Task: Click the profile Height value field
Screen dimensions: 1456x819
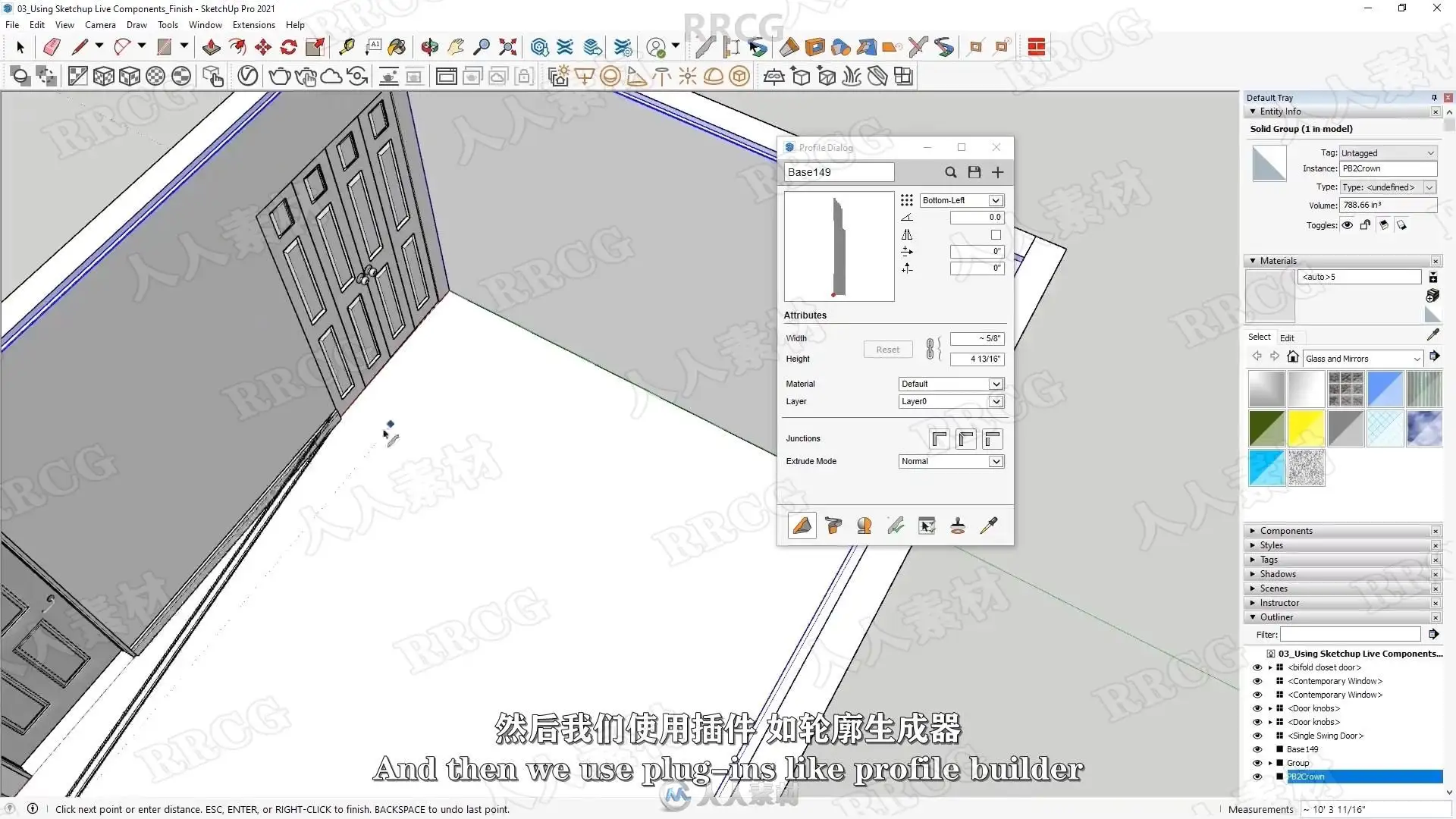Action: click(x=977, y=359)
